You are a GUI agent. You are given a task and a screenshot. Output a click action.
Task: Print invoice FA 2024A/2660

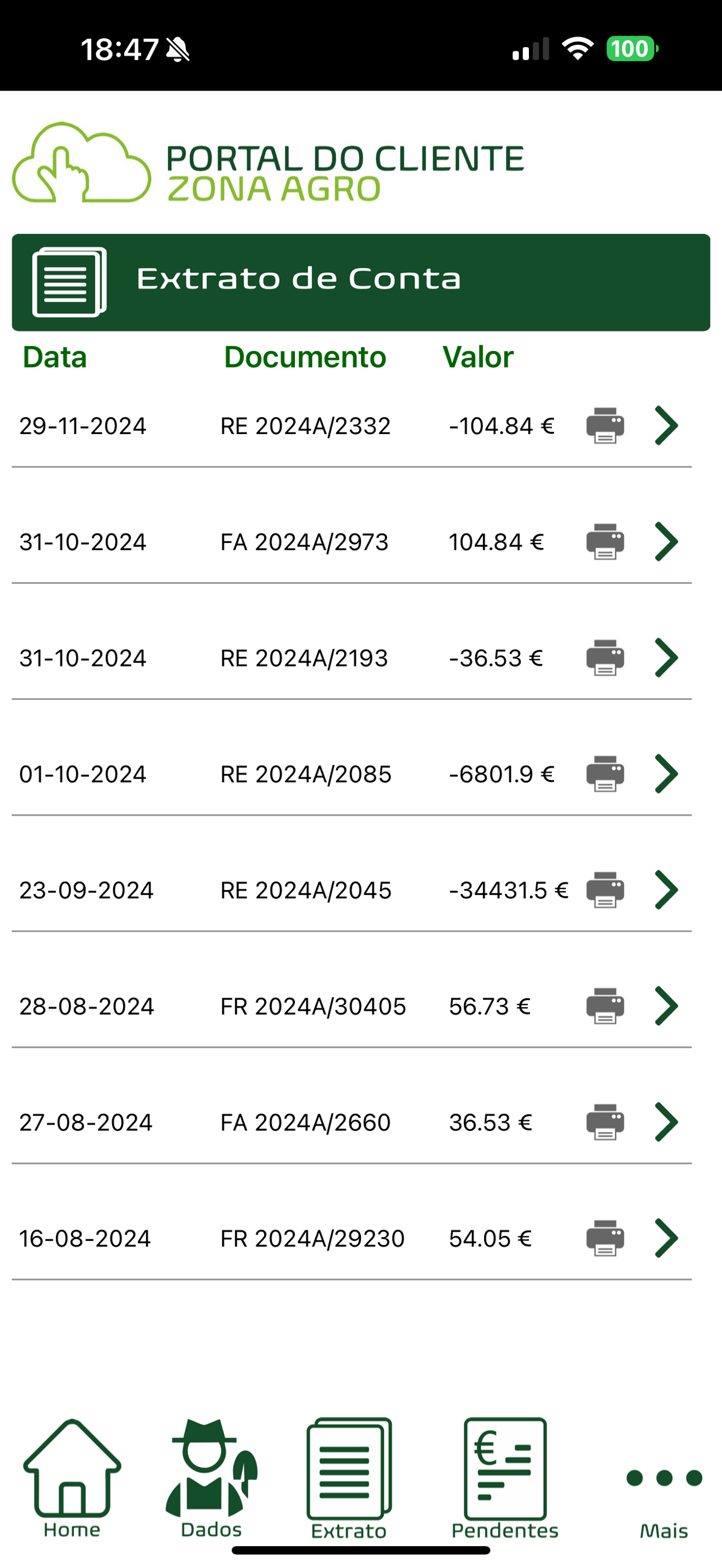[604, 1122]
